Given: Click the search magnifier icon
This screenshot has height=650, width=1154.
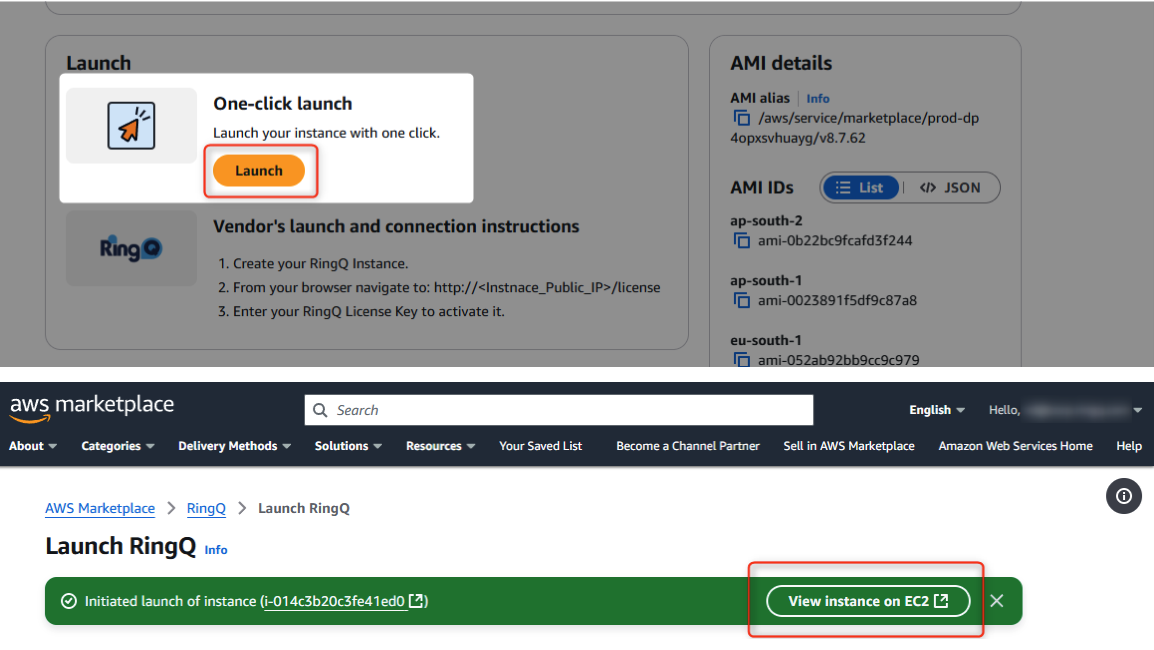Looking at the screenshot, I should tap(320, 410).
